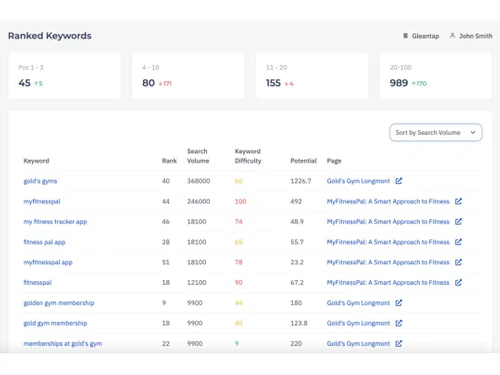Click the Ranked Keywords heading
Screen dimensions: 500x375
point(50,36)
